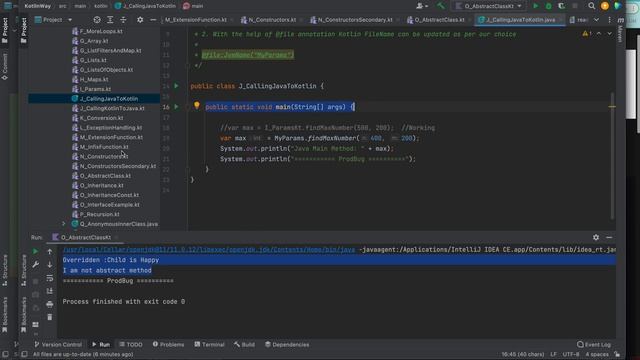This screenshot has height=360, width=640.
Task: Click Select Opened File target icon
Action: click(x=97, y=20)
